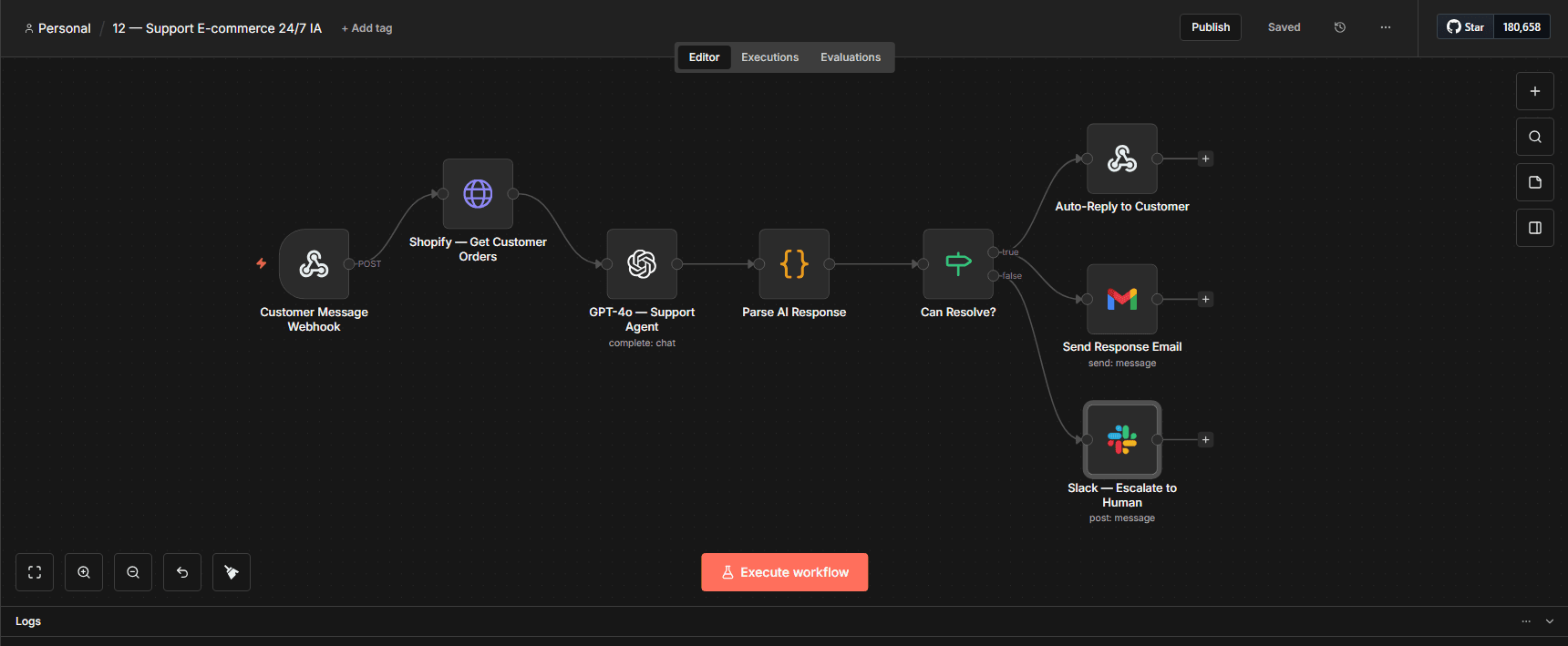Click the Saved status label
This screenshot has height=646, width=1568.
[x=1284, y=27]
